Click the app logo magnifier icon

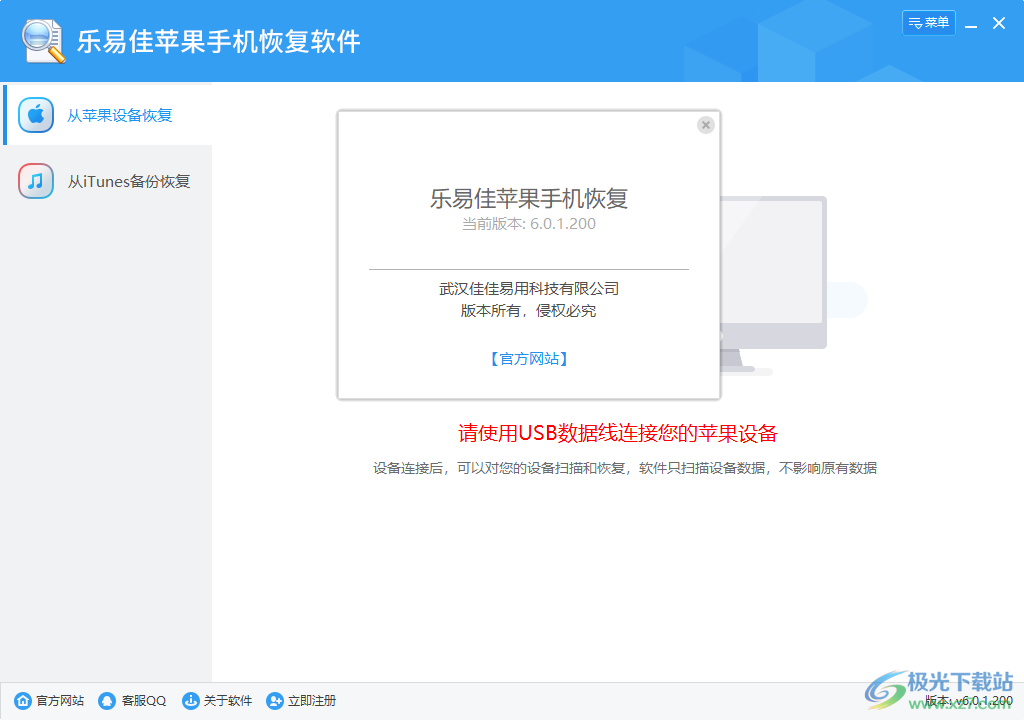(x=44, y=41)
